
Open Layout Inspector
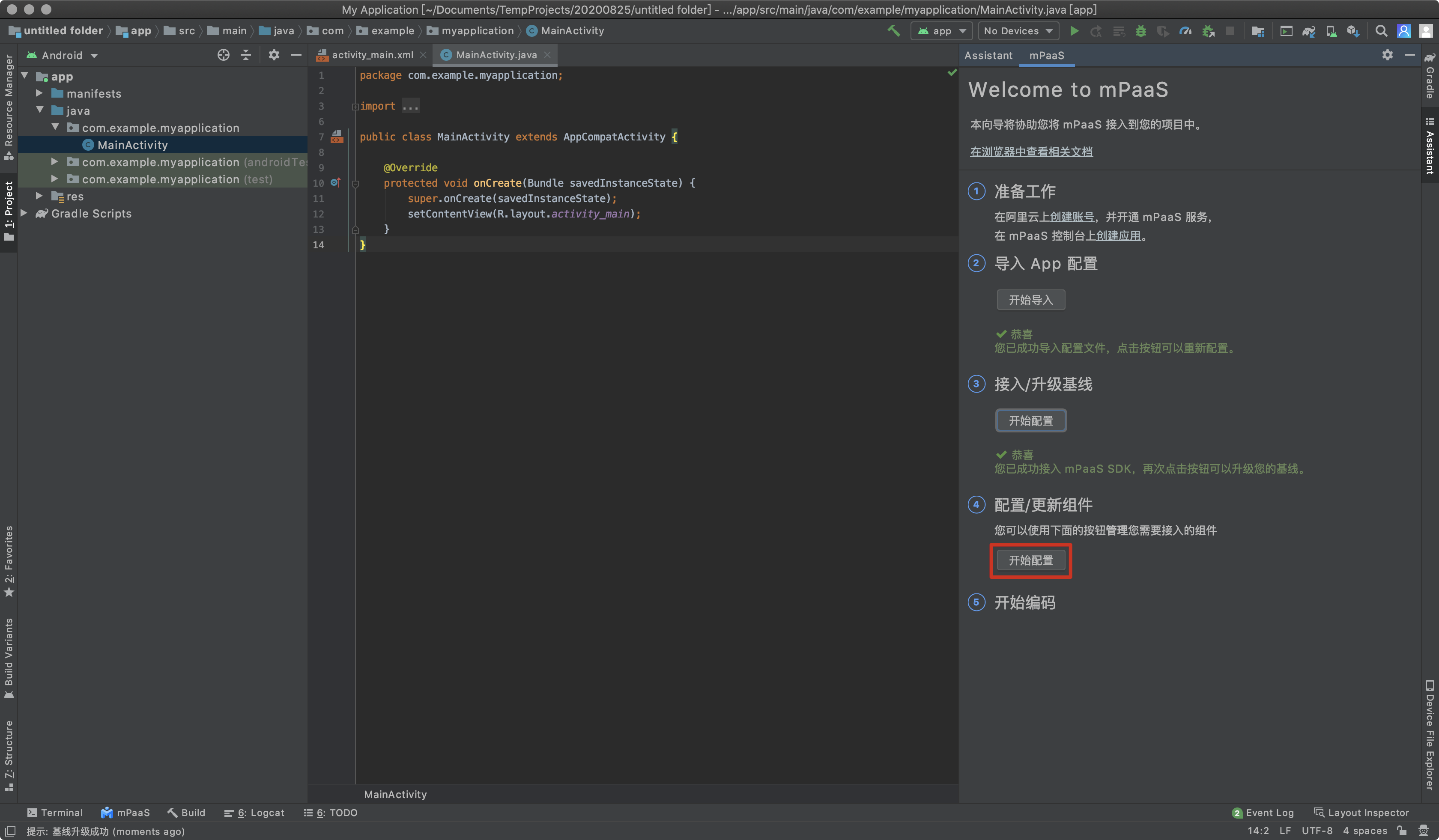pos(1361,813)
